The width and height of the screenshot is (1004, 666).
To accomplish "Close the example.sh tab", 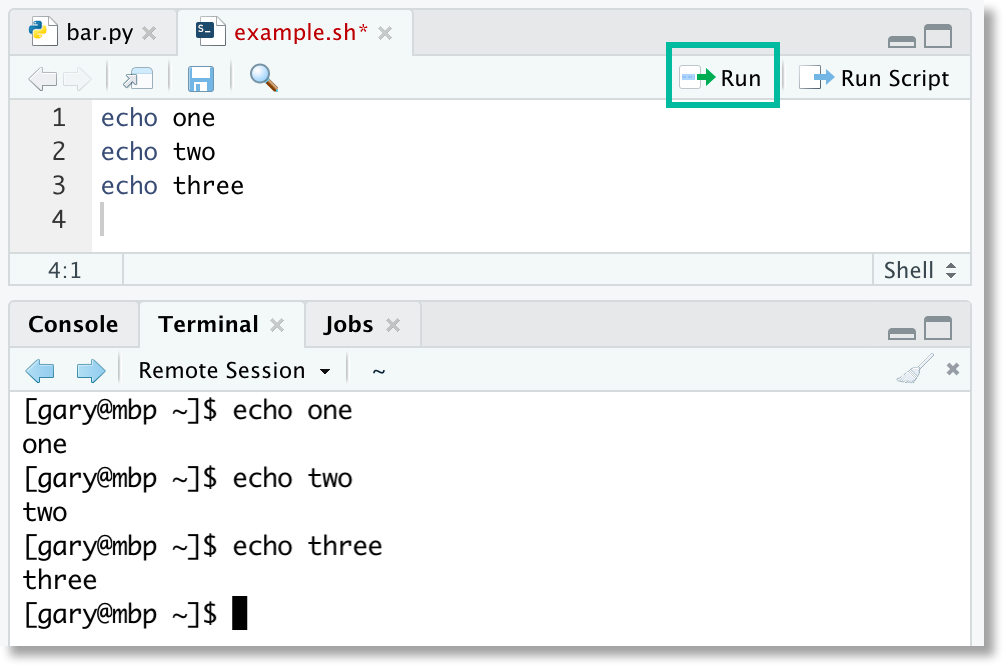I will click(385, 32).
